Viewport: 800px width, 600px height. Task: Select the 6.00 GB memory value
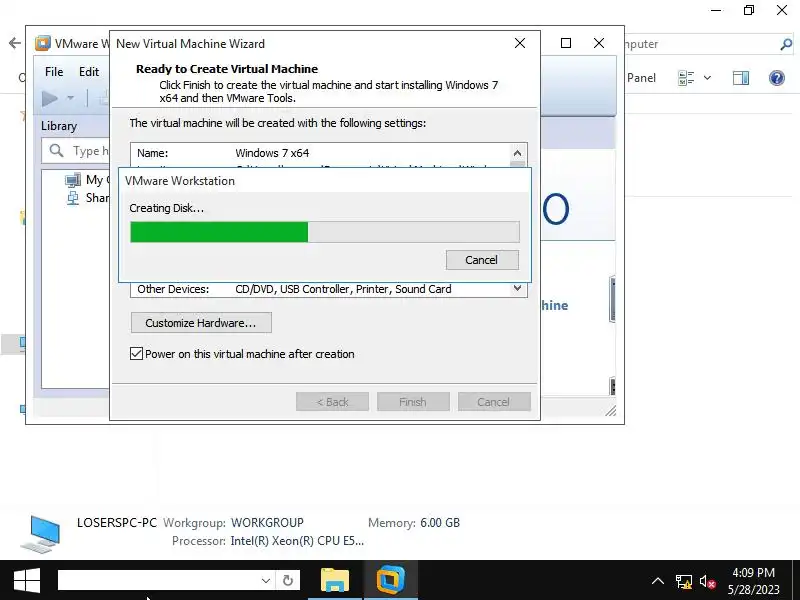[x=440, y=523]
